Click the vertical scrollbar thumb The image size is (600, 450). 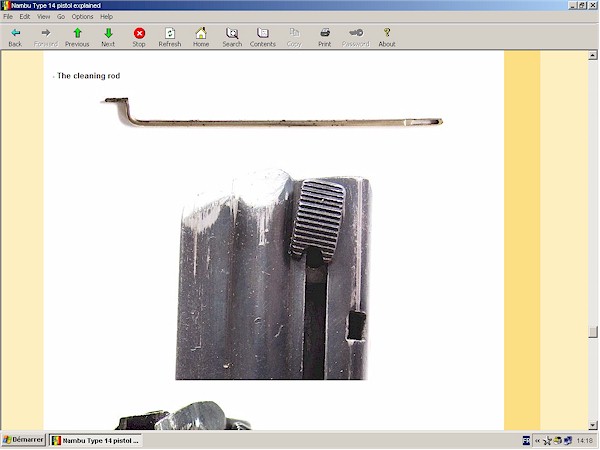[x=593, y=332]
